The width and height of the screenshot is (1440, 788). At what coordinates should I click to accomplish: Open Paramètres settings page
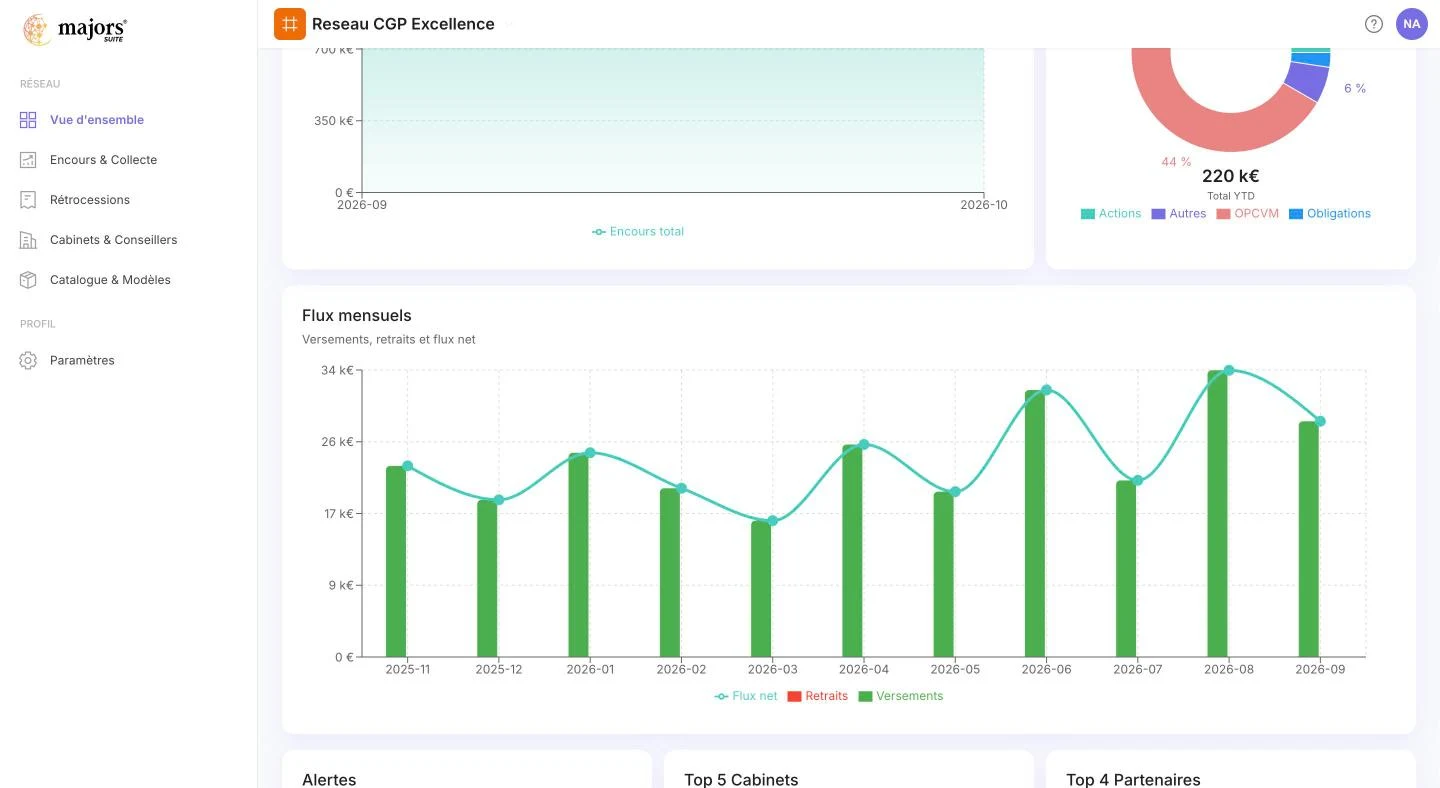coord(82,360)
